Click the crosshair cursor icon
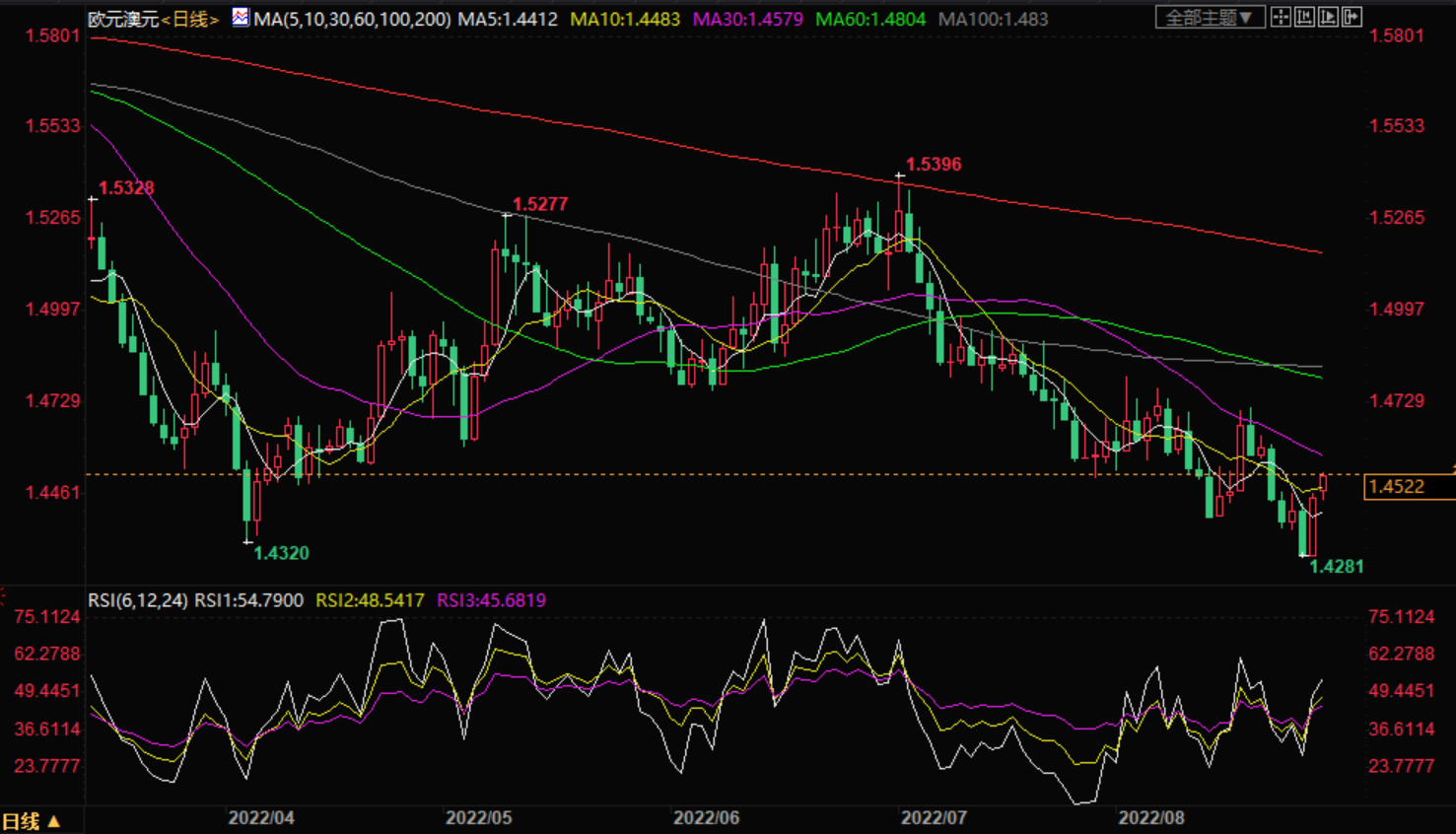This screenshot has height=834, width=1456. click(x=1281, y=17)
